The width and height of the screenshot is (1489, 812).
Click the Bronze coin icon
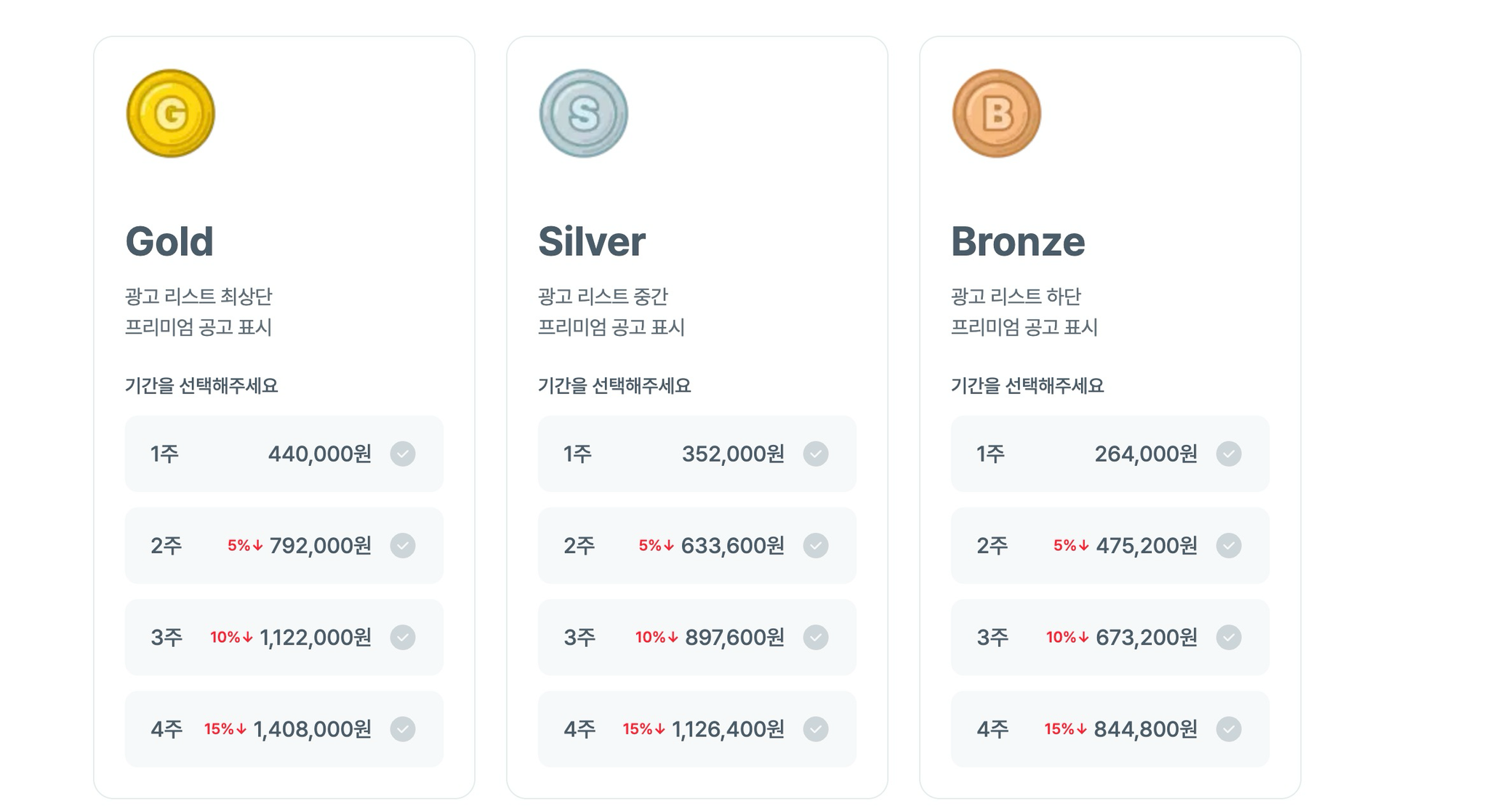997,113
